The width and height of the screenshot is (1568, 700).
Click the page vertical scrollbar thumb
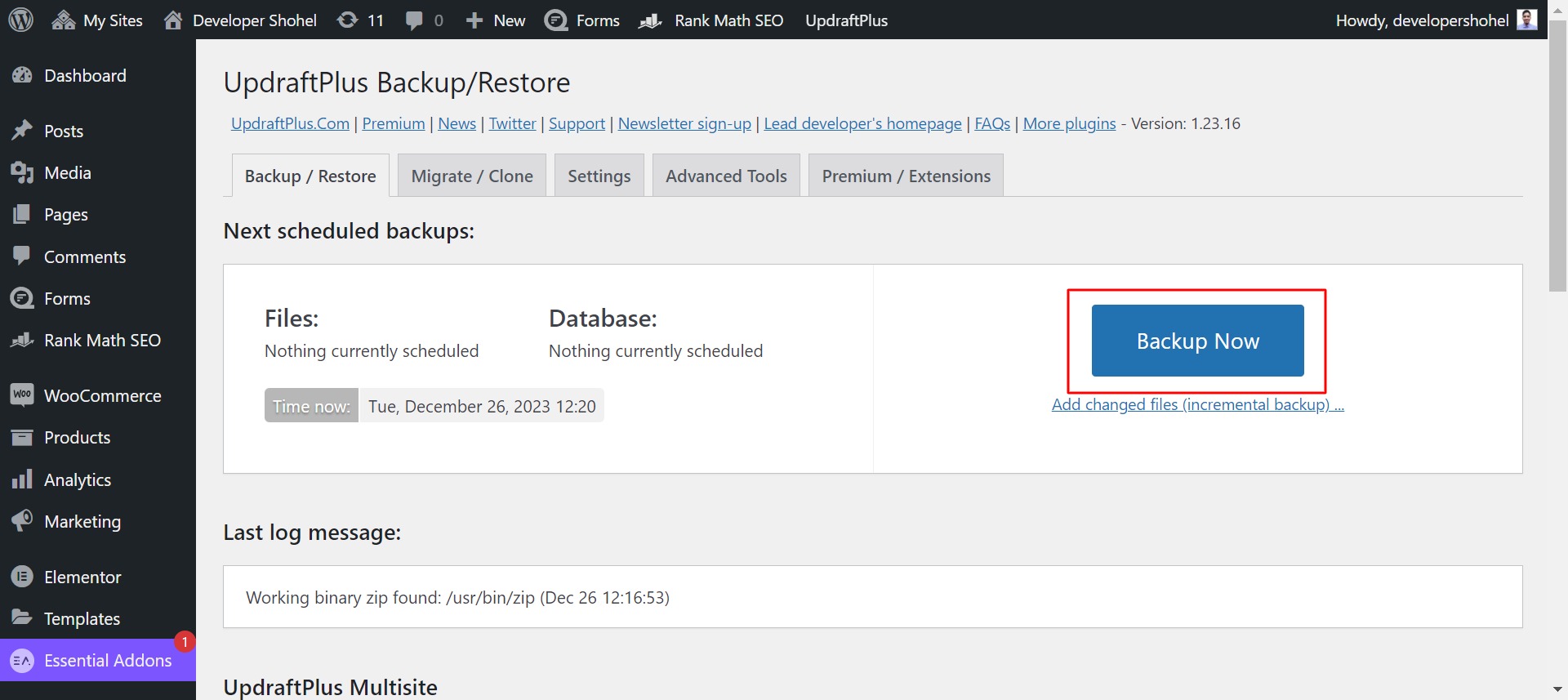pyautogui.click(x=1557, y=155)
